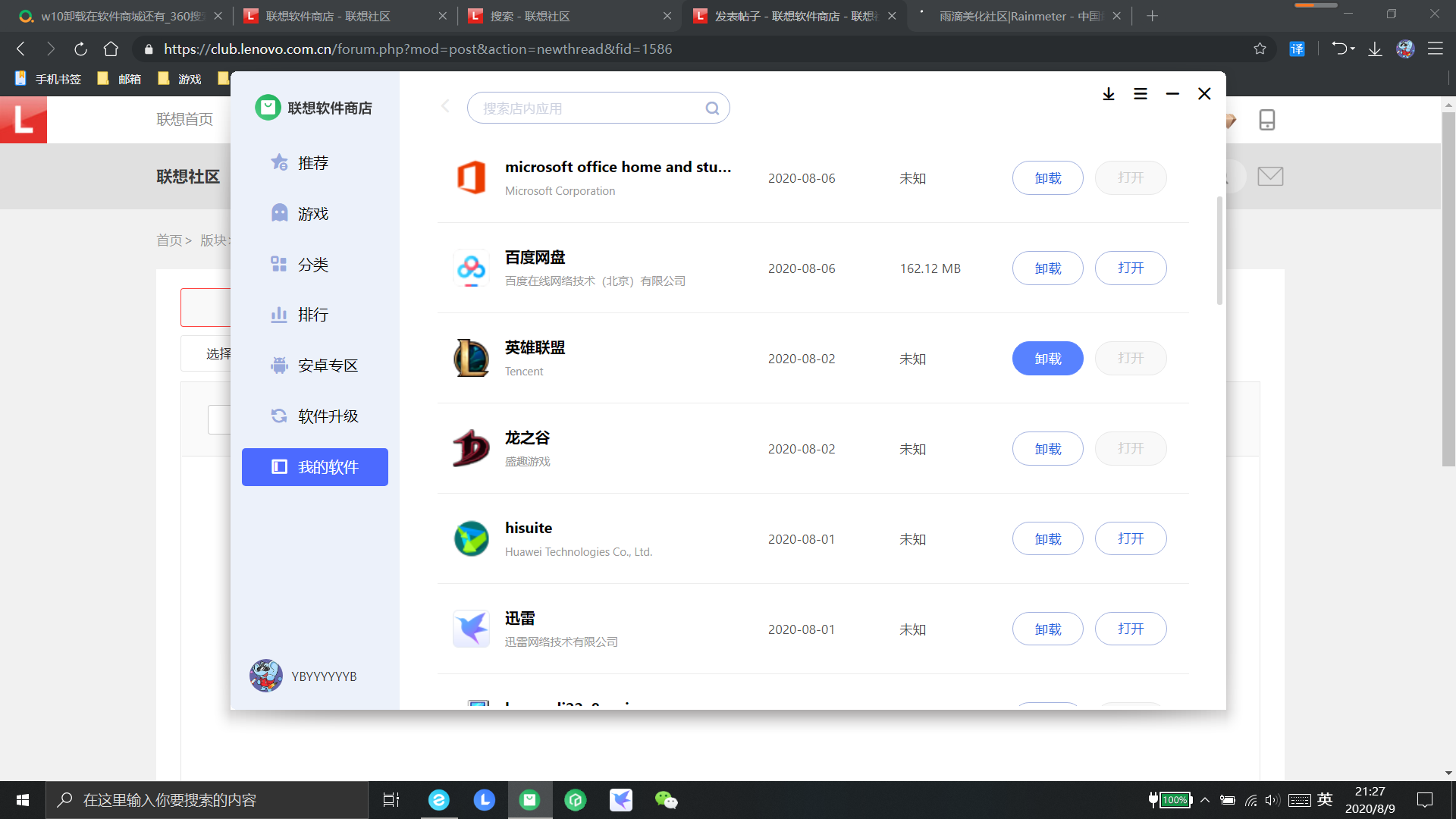Open the store download manager icon

[x=1109, y=94]
